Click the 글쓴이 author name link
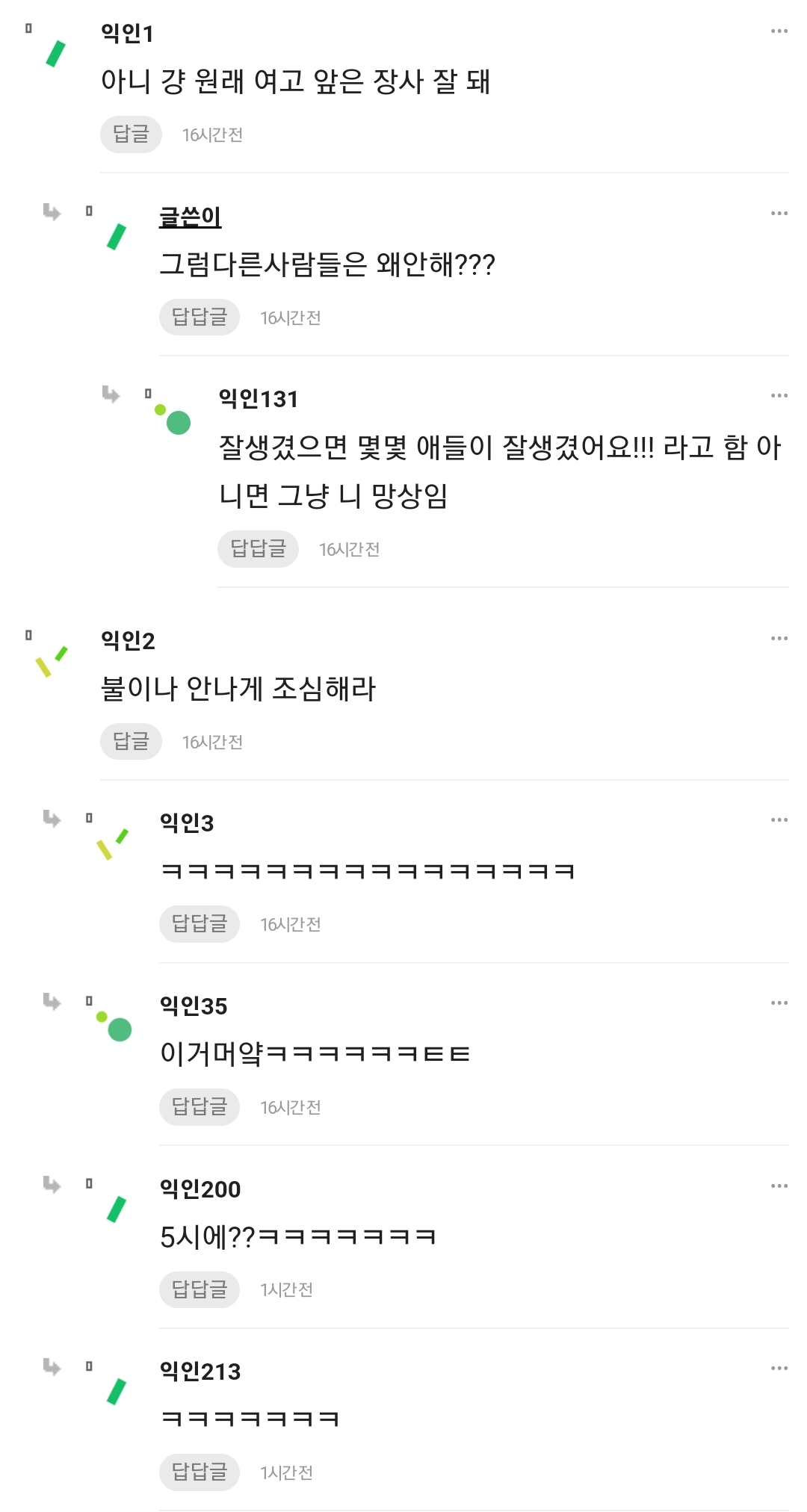 click(x=190, y=217)
